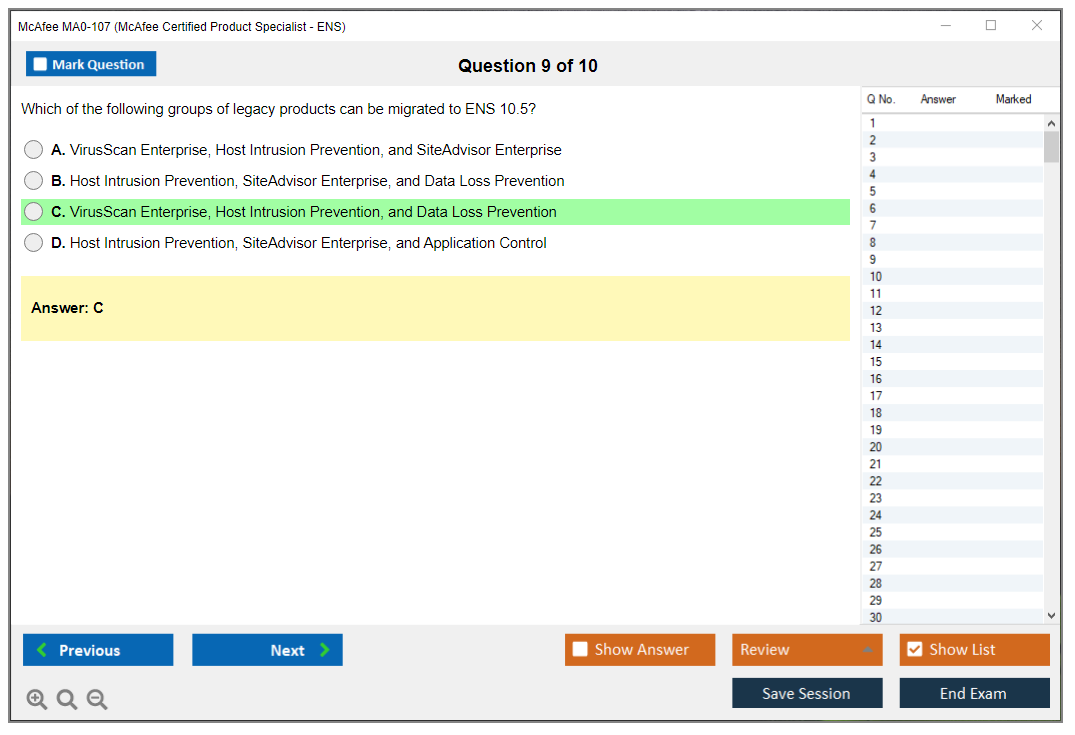This screenshot has width=1075, height=735.
Task: Click the zoom in magnifier icon
Action: [37, 700]
